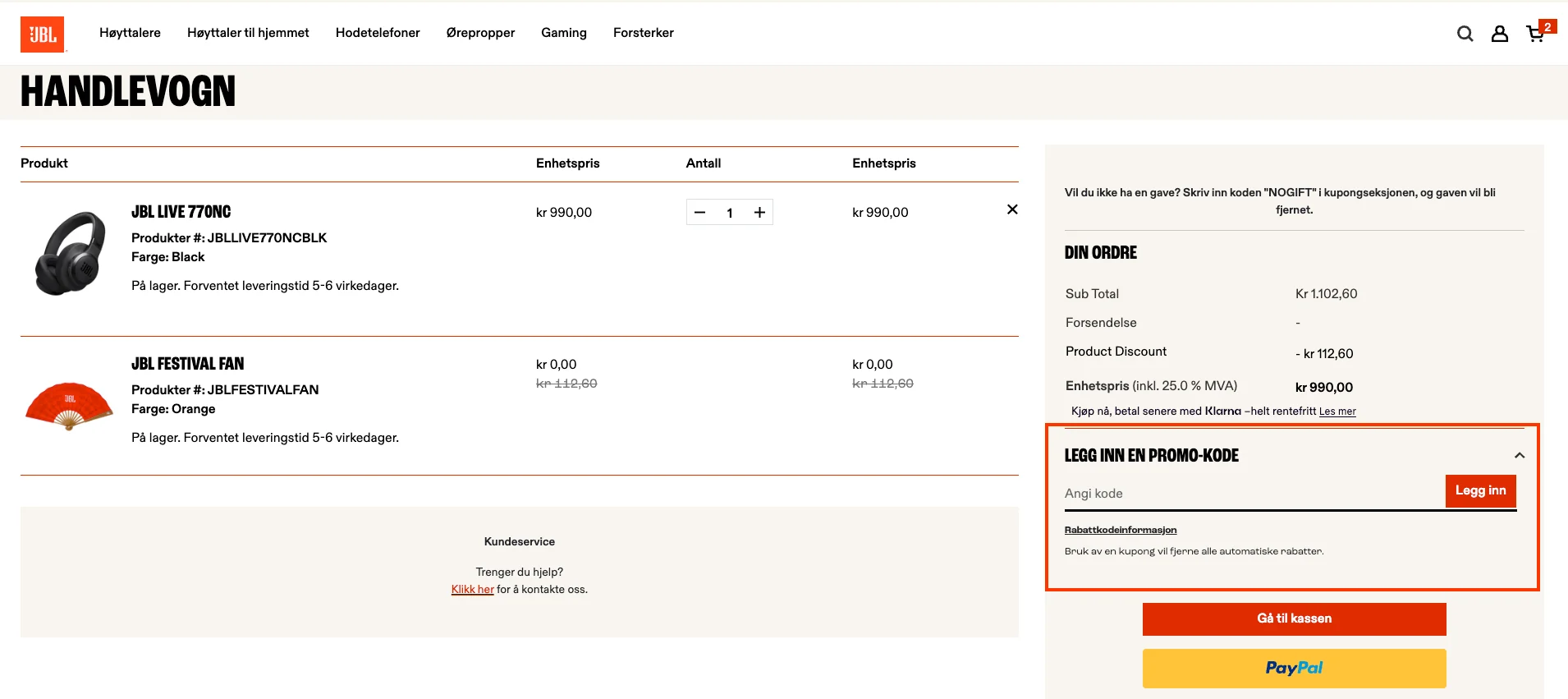Click the Forsendelse label

click(1101, 323)
